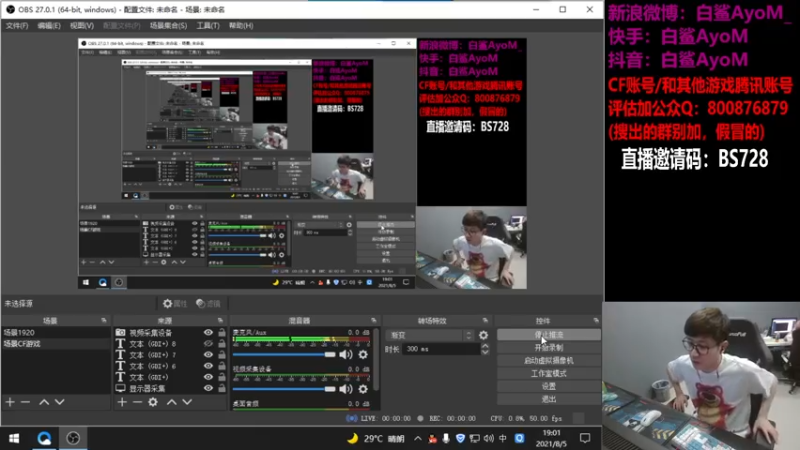Image resolution: width=800 pixels, height=450 pixels.
Task: Enable 工作室模式 studio mode
Action: point(548,373)
